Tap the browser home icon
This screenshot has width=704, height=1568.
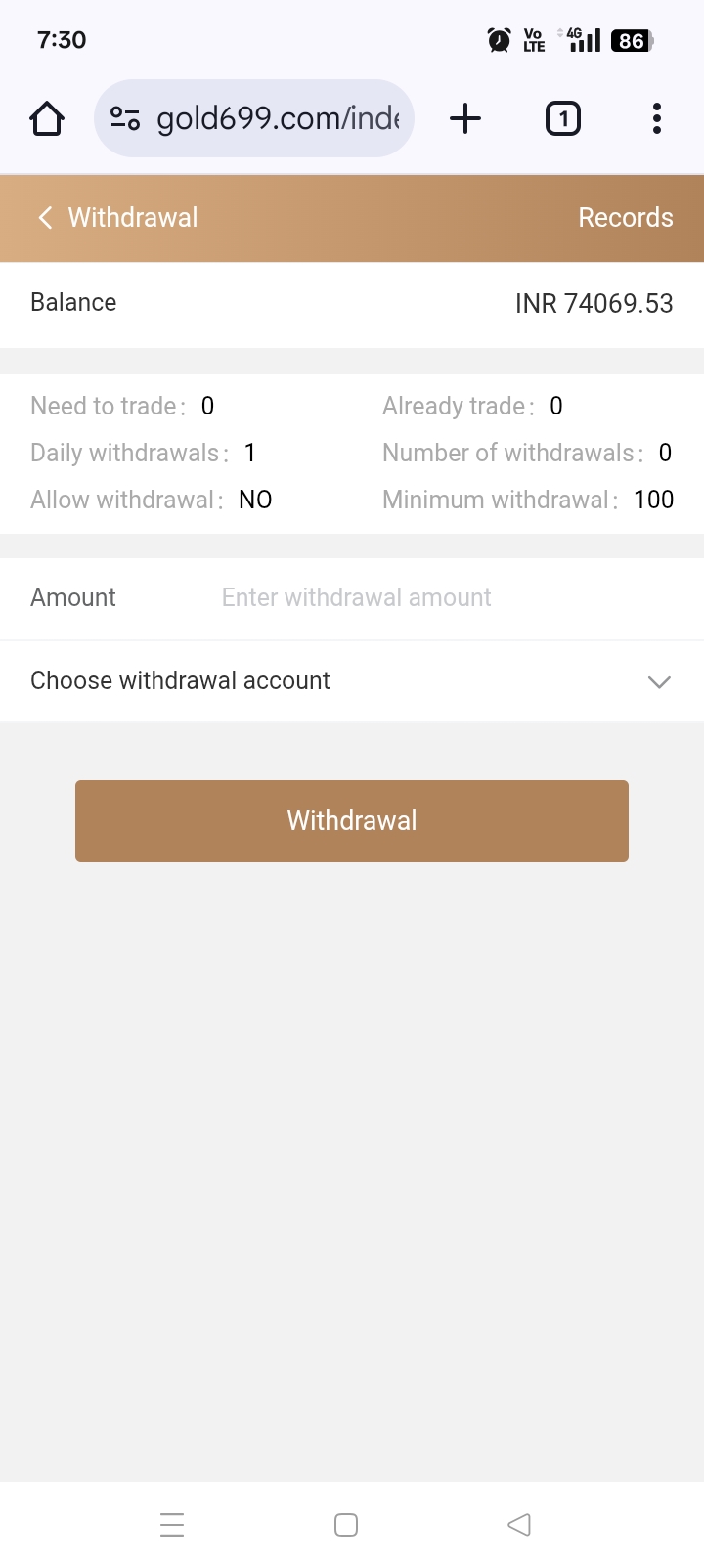pos(47,119)
